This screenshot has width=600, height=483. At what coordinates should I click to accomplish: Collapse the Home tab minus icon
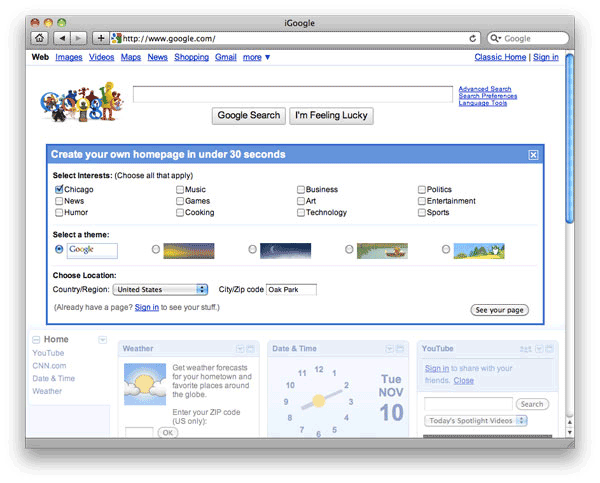click(36, 339)
